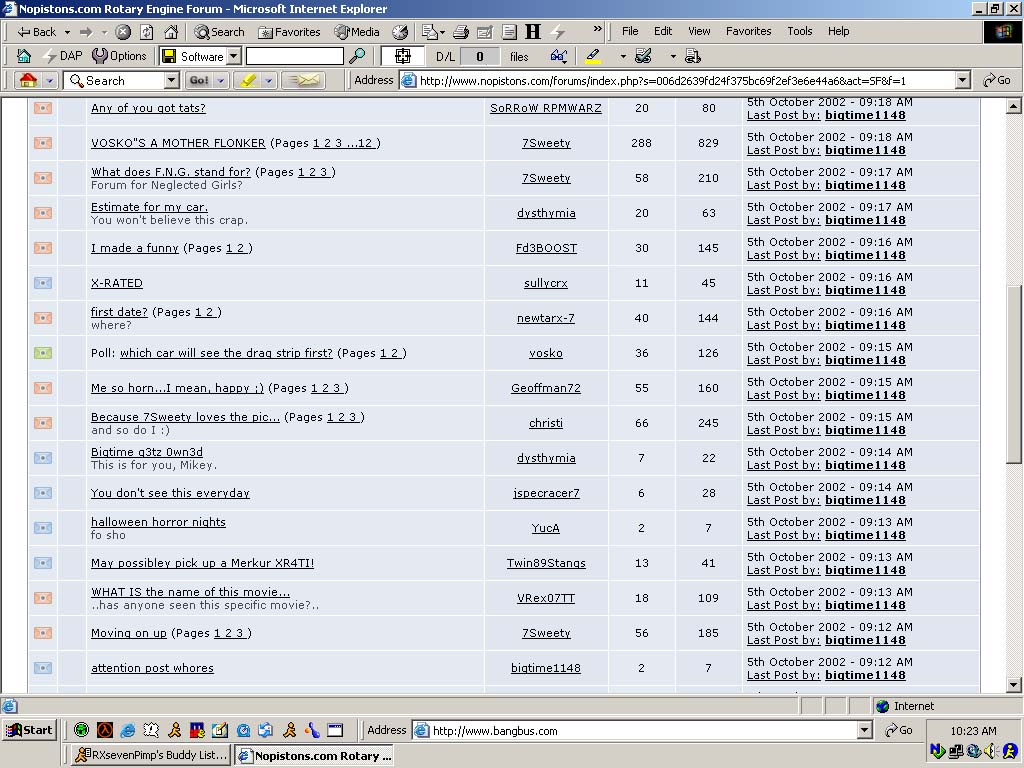Image resolution: width=1024 pixels, height=768 pixels.
Task: Click the envelope mail toolbar button
Action: [x=303, y=80]
